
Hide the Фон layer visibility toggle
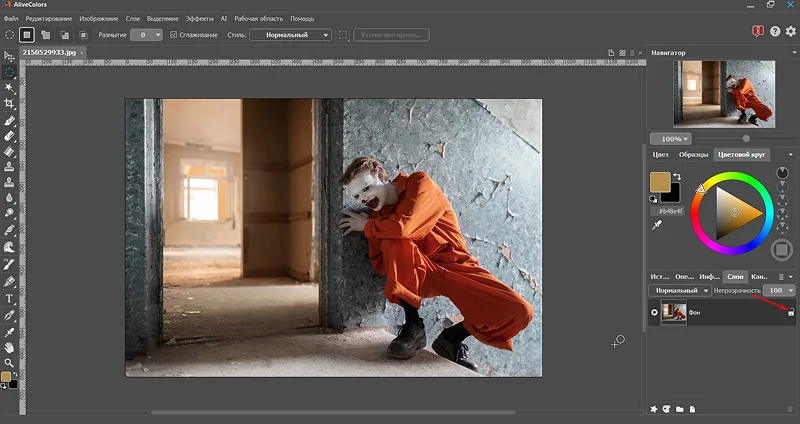(654, 312)
